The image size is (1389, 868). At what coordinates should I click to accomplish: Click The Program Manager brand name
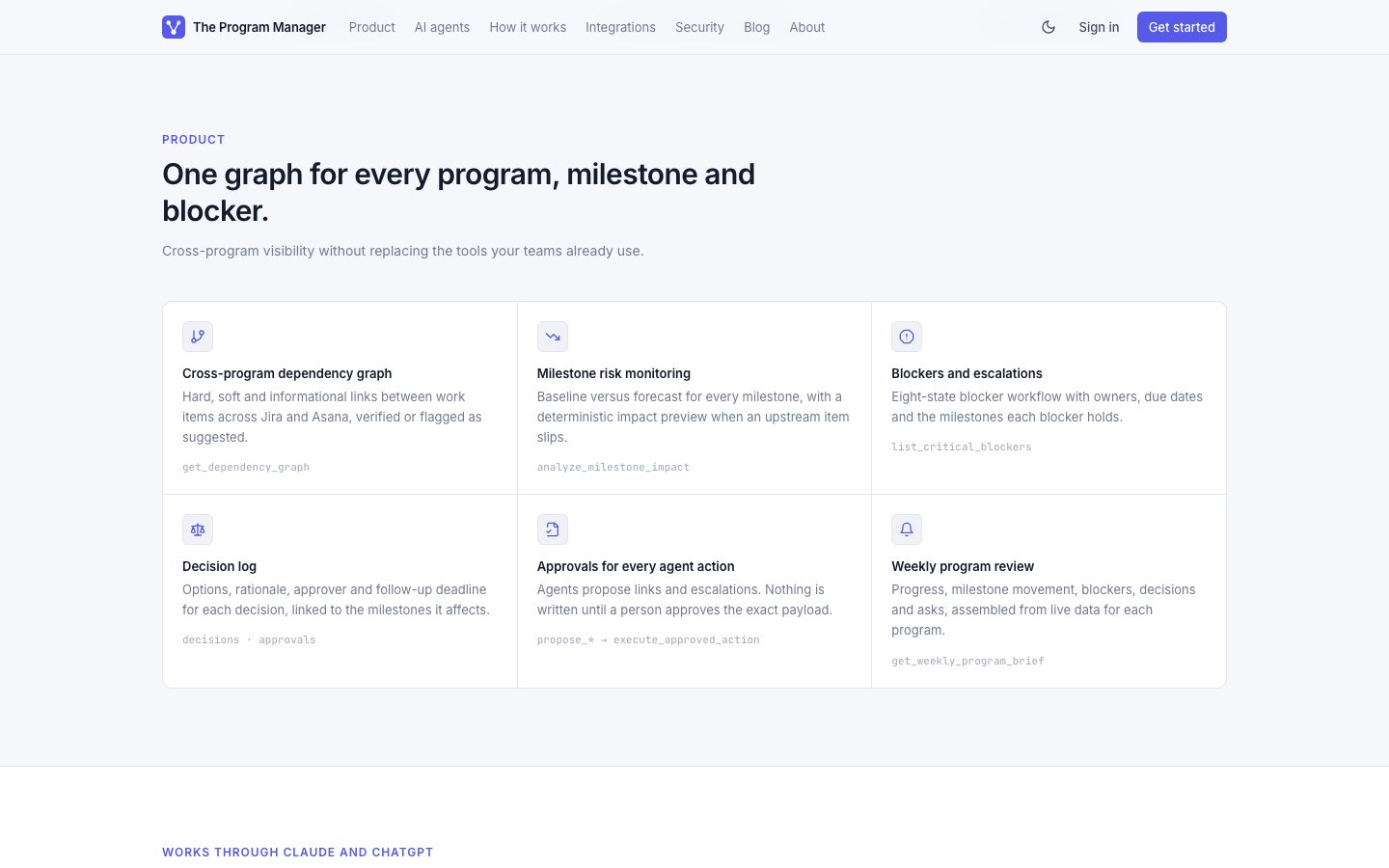point(259,27)
